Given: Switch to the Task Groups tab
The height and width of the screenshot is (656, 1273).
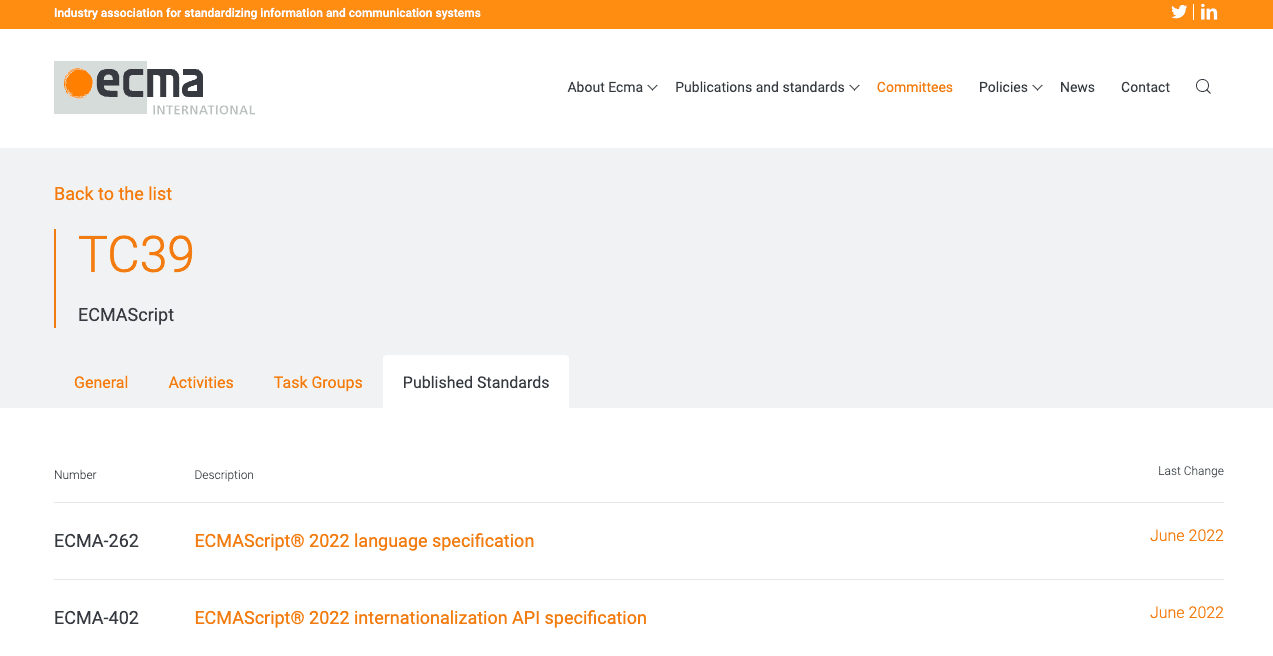Looking at the screenshot, I should coord(318,382).
